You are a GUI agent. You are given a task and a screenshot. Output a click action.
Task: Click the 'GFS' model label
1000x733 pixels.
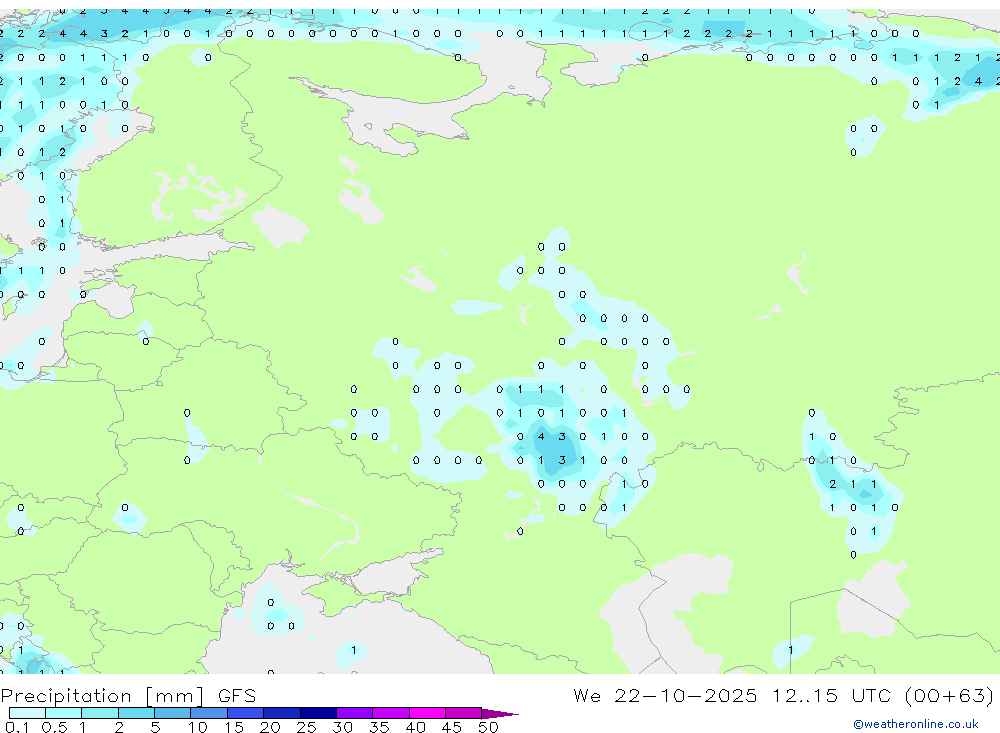tap(237, 695)
